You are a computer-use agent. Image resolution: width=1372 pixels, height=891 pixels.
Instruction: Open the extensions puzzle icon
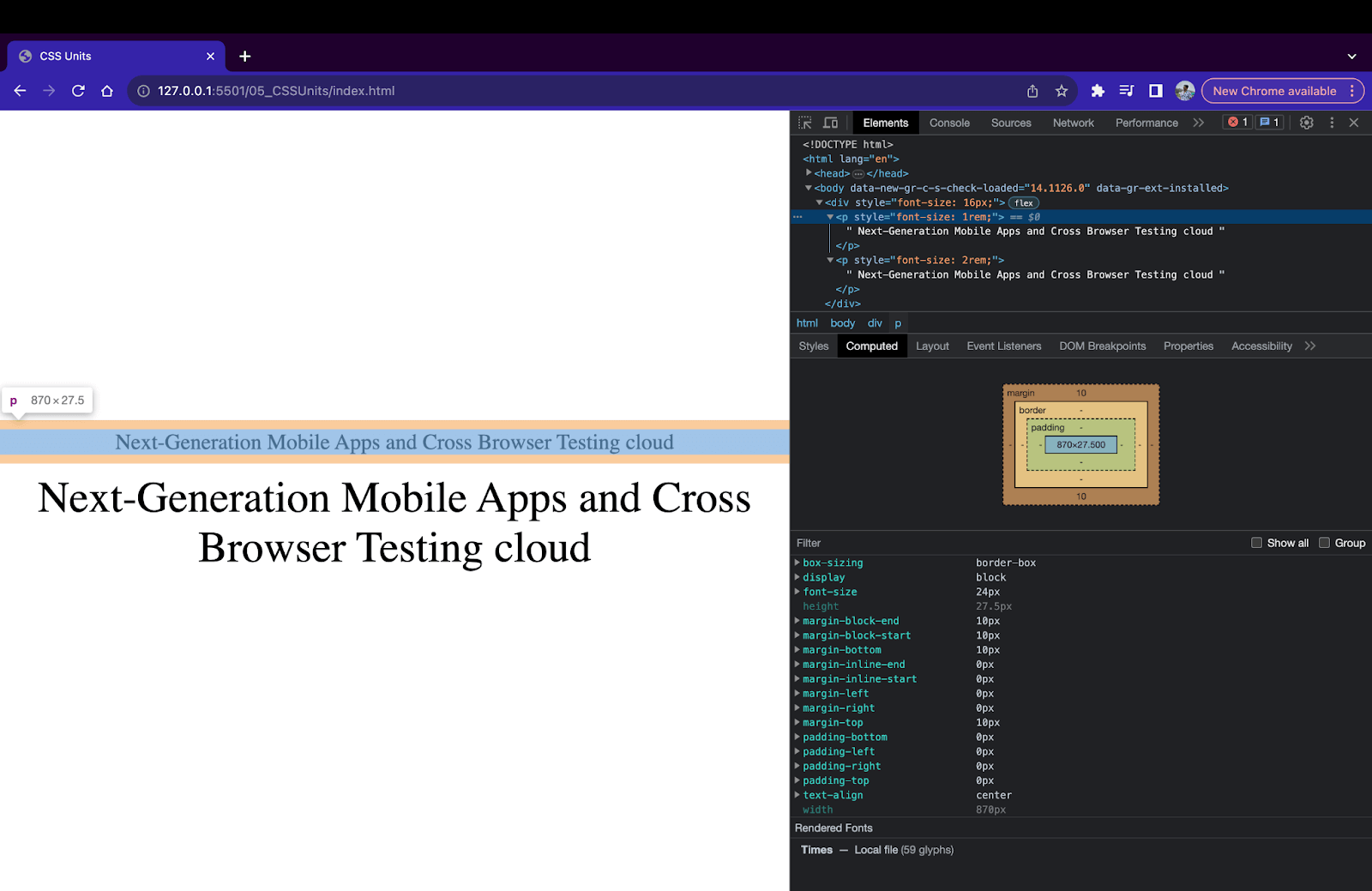pyautogui.click(x=1098, y=90)
